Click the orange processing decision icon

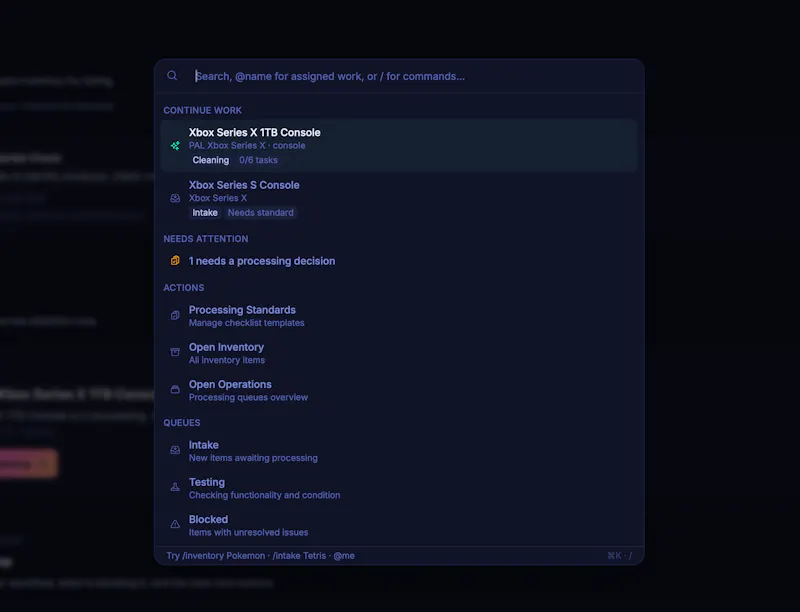coord(175,261)
